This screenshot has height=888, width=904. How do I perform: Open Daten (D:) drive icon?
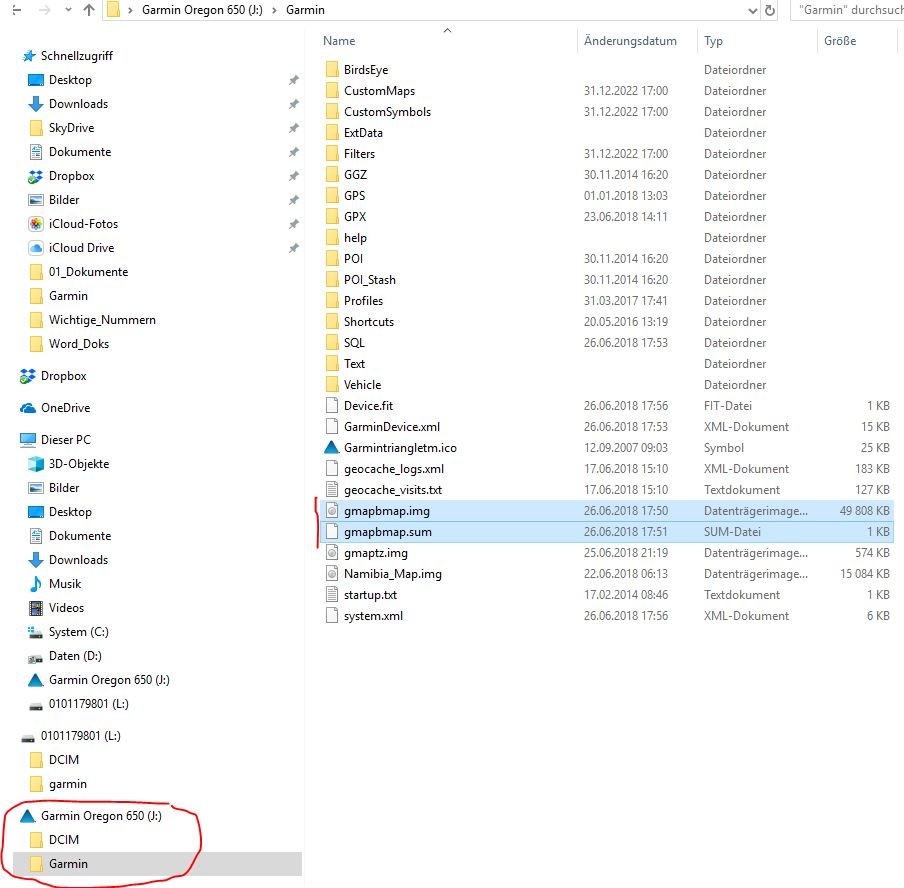36,657
